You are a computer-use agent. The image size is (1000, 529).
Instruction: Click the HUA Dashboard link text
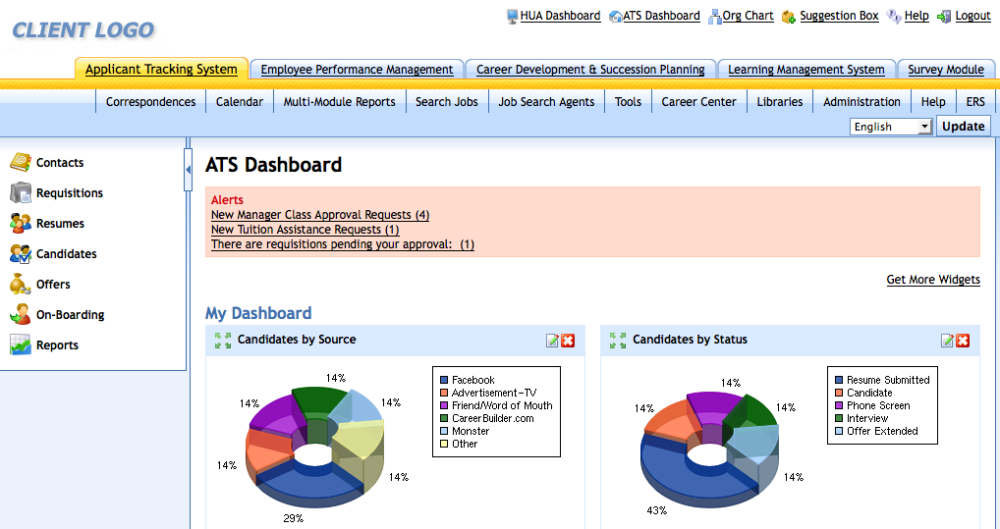560,16
